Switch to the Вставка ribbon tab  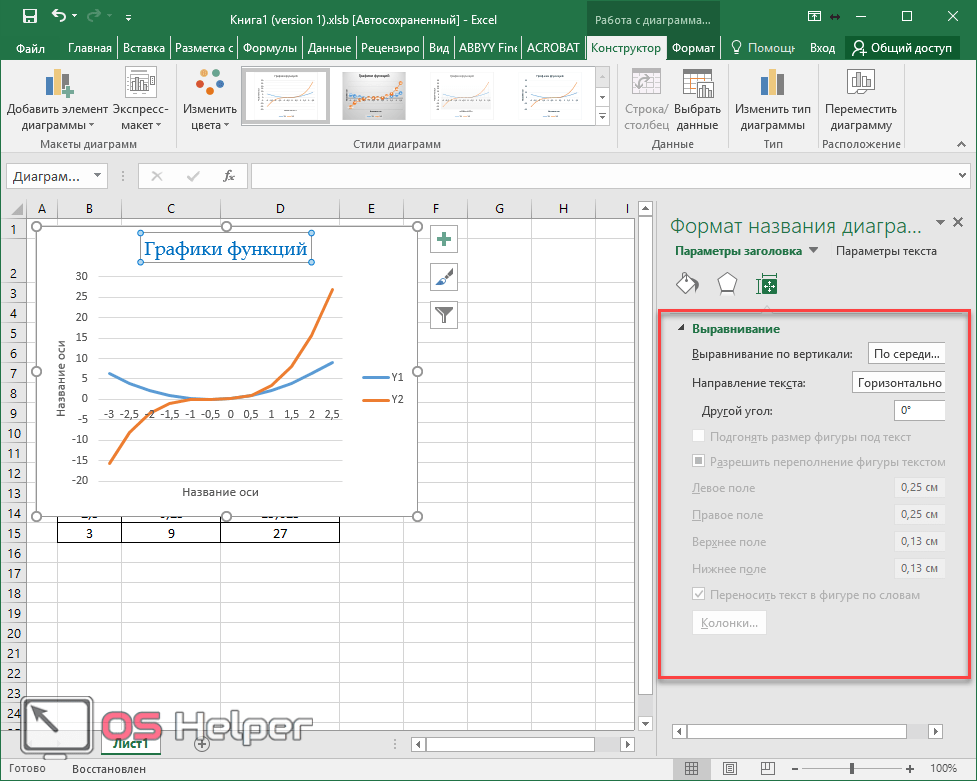(x=144, y=48)
